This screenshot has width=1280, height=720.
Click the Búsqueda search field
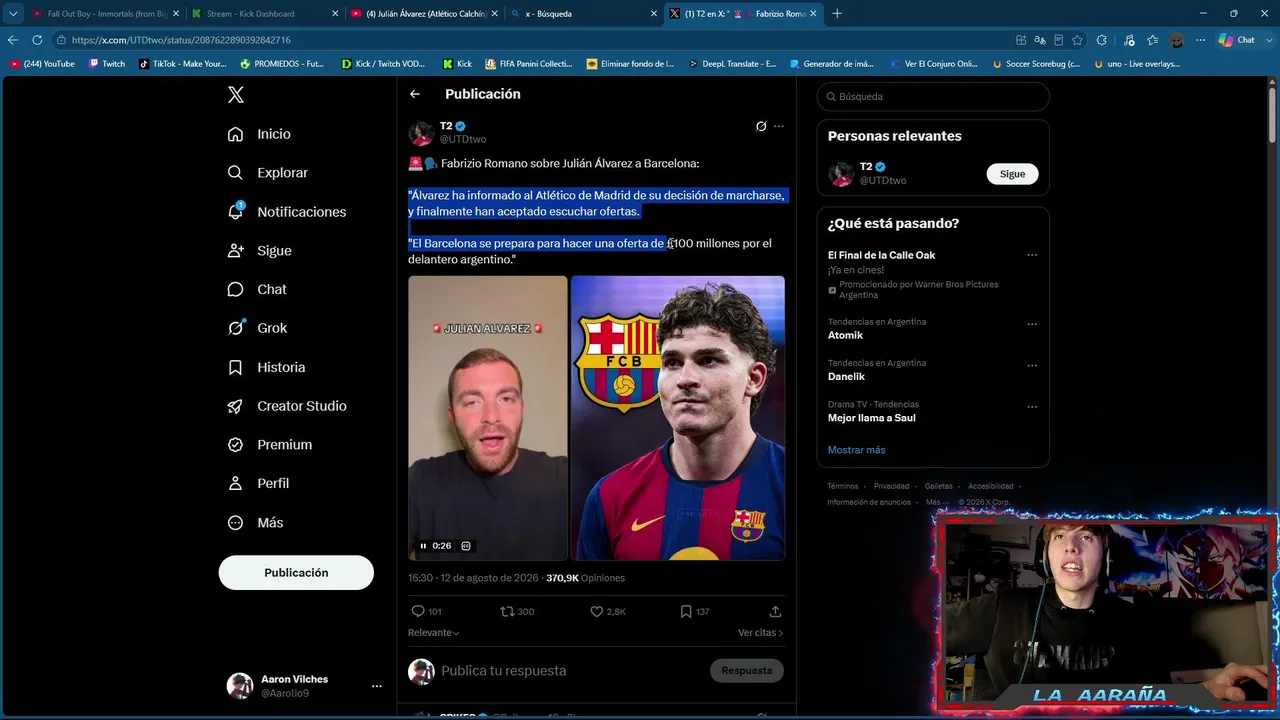(x=933, y=97)
